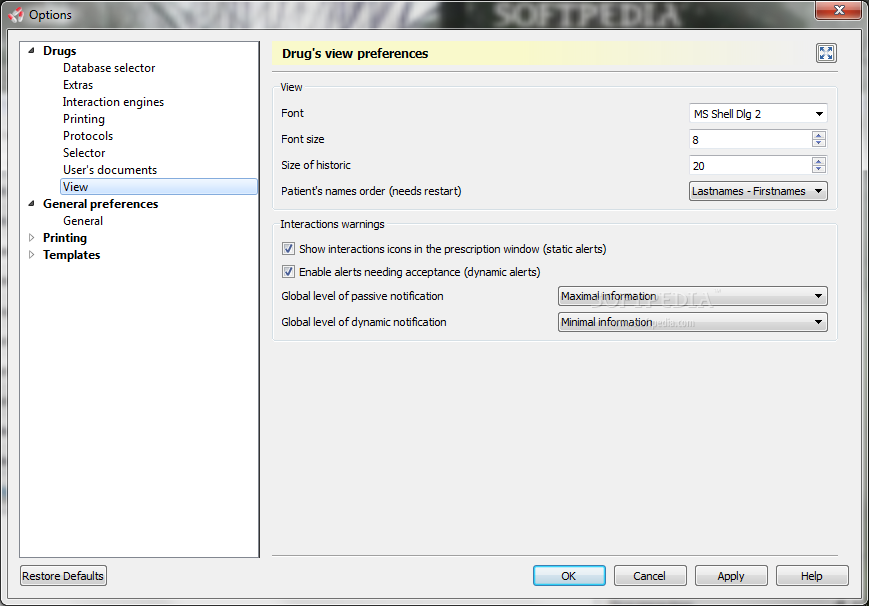Select Database selector in the tree
Viewport: 869px width, 606px height.
(109, 68)
